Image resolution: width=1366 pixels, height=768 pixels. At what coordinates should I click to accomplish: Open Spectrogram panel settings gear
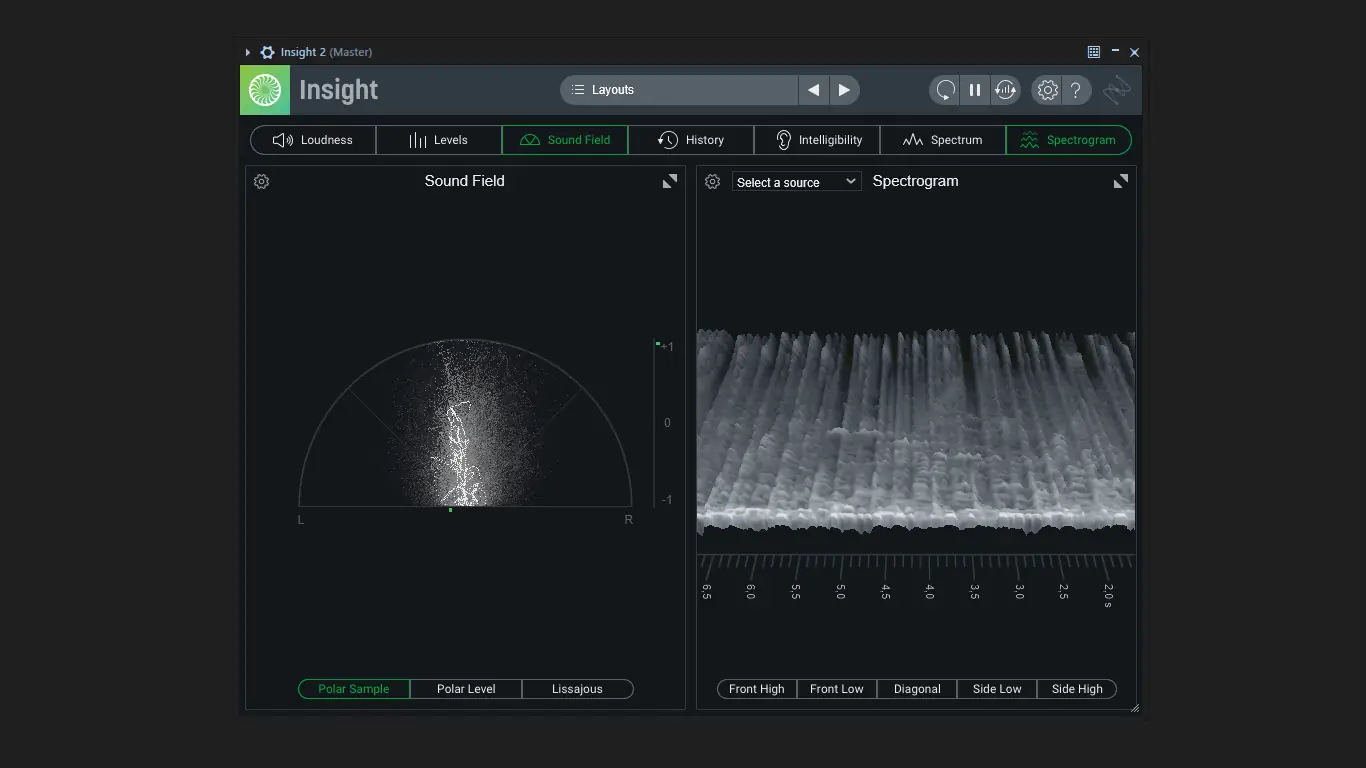point(713,182)
